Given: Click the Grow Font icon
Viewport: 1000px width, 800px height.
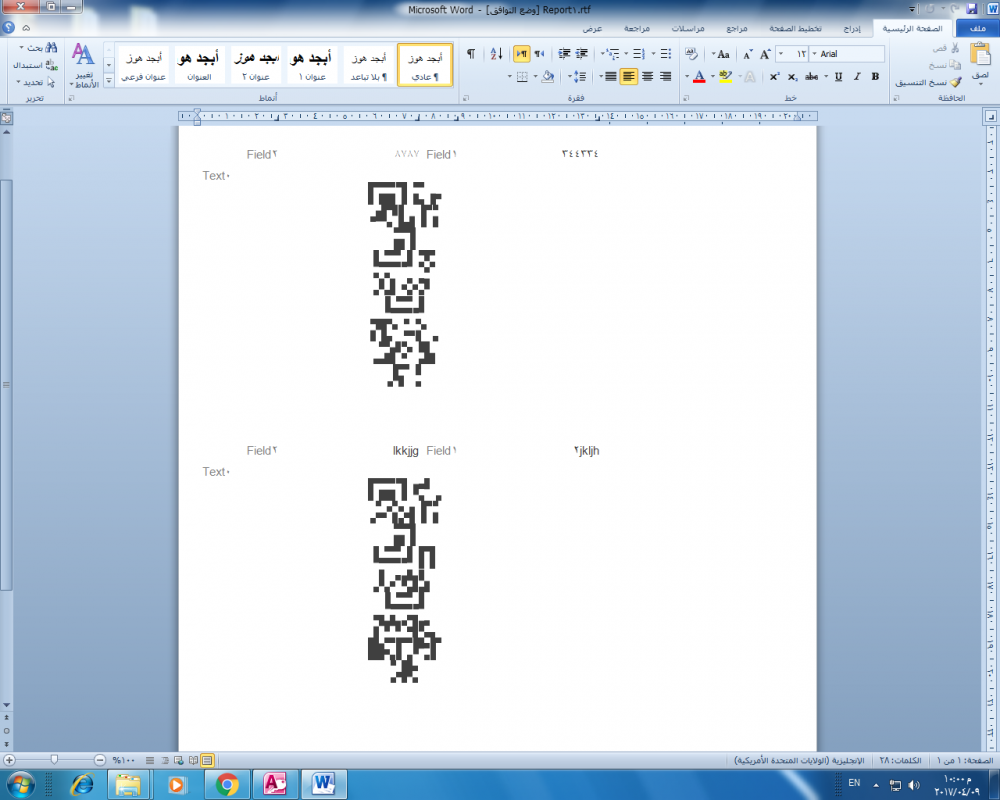Looking at the screenshot, I should (765, 54).
